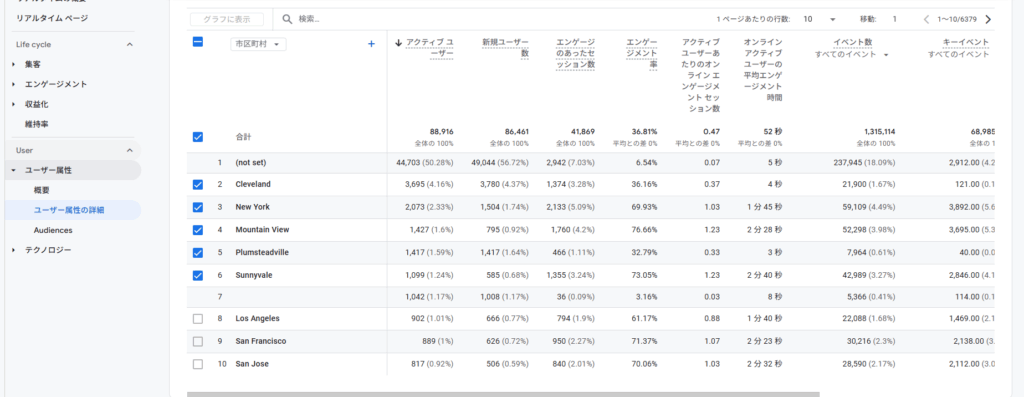Click the horizontal scrollbar below the table
This screenshot has width=1024, height=397.
tap(503, 394)
